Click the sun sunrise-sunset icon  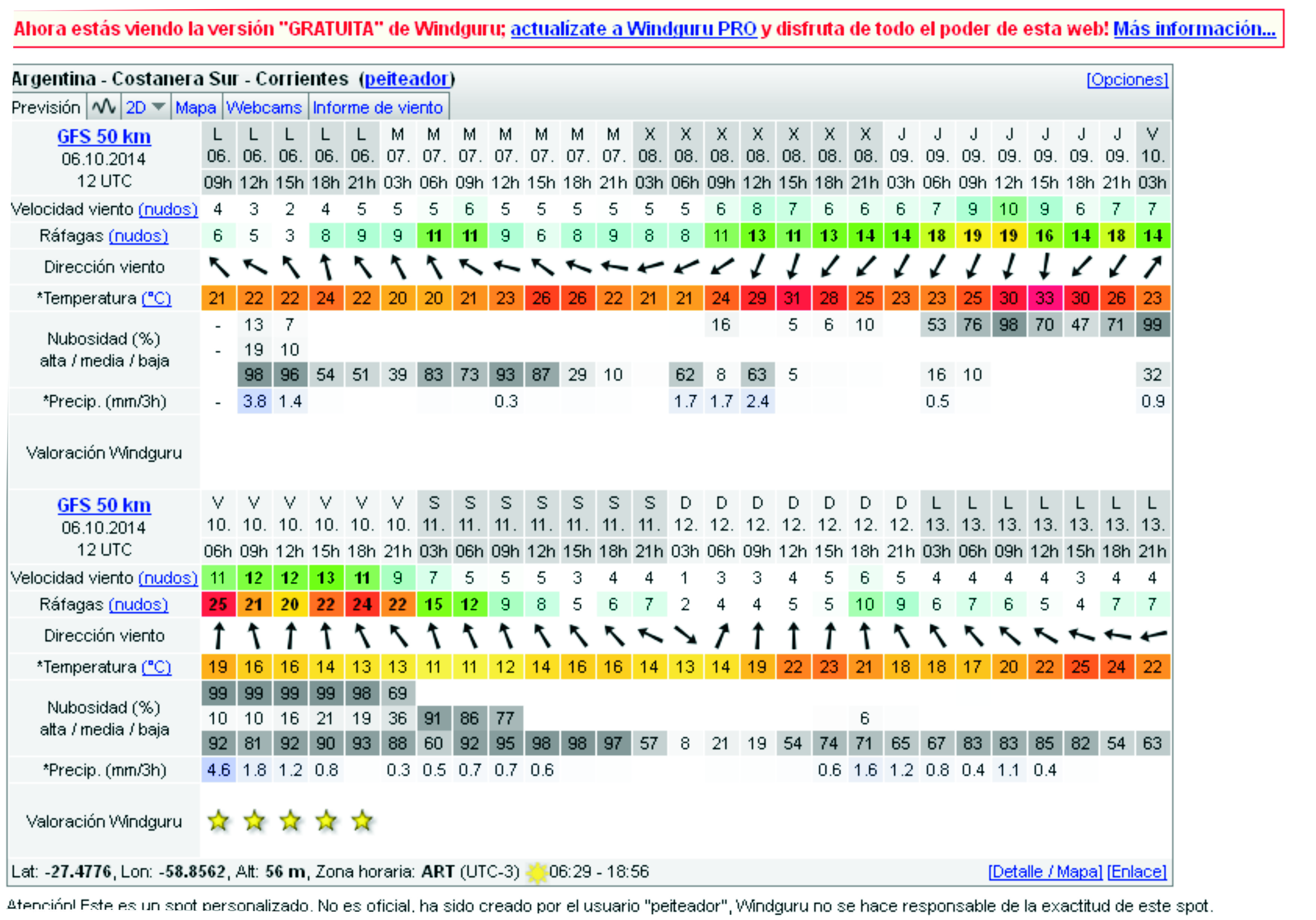[x=537, y=873]
